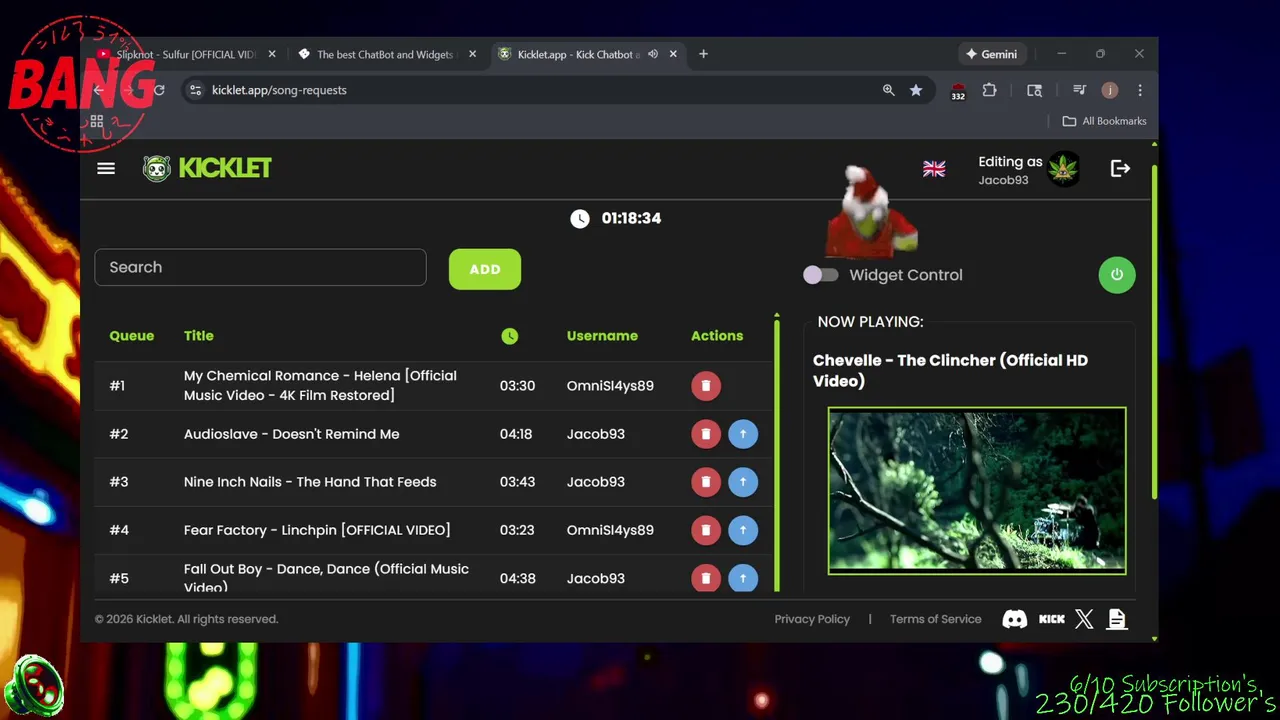Click the Chevelle video thumbnail
This screenshot has height=720, width=1280.
tap(977, 491)
